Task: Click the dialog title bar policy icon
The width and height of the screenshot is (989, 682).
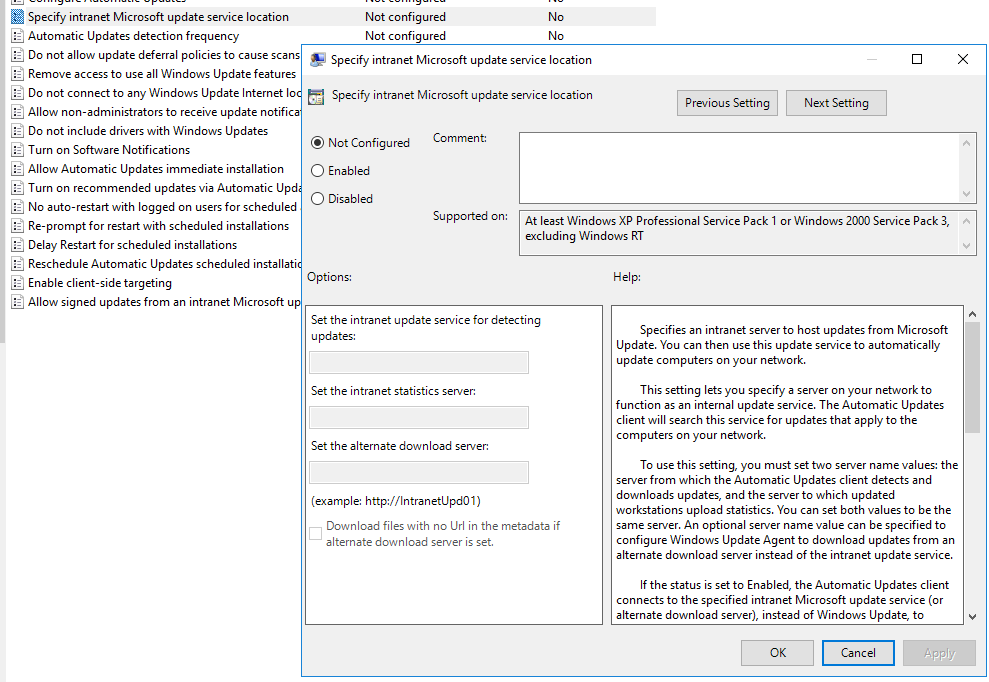Action: coord(318,60)
